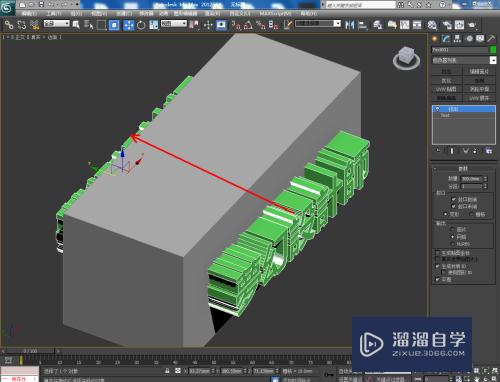Toggle the Percent Snap button
This screenshot has width=500, height=382.
click(x=261, y=25)
